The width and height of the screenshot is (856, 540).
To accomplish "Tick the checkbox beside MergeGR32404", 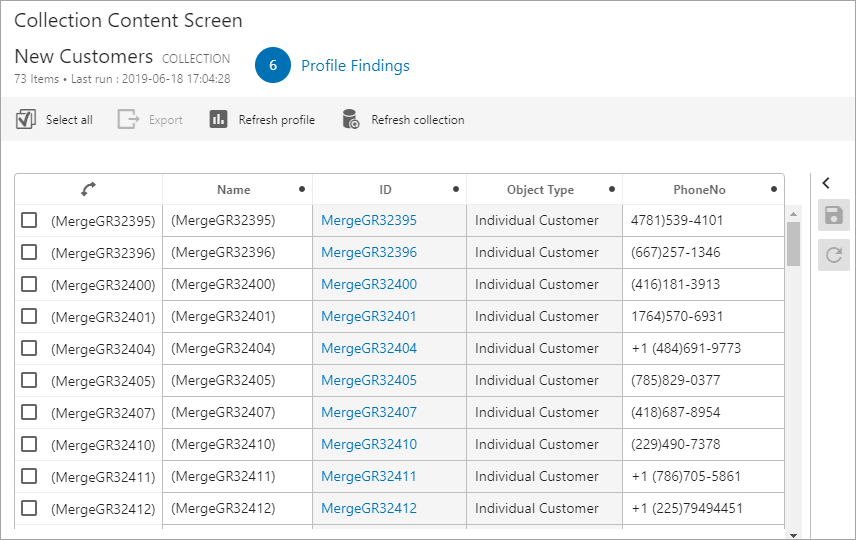I will click(x=30, y=348).
